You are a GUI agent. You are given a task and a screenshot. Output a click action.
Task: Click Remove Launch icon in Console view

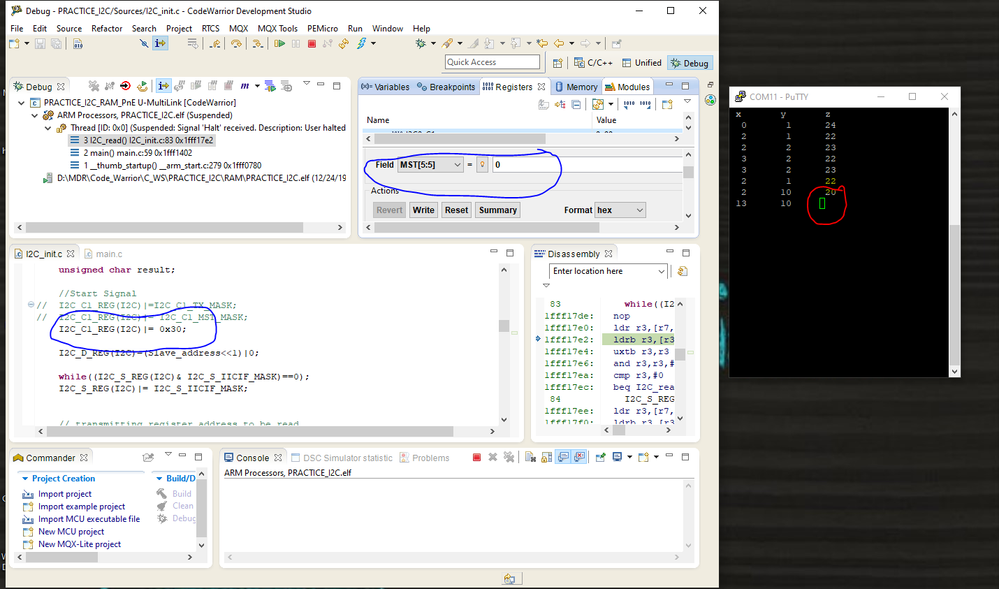(493, 457)
